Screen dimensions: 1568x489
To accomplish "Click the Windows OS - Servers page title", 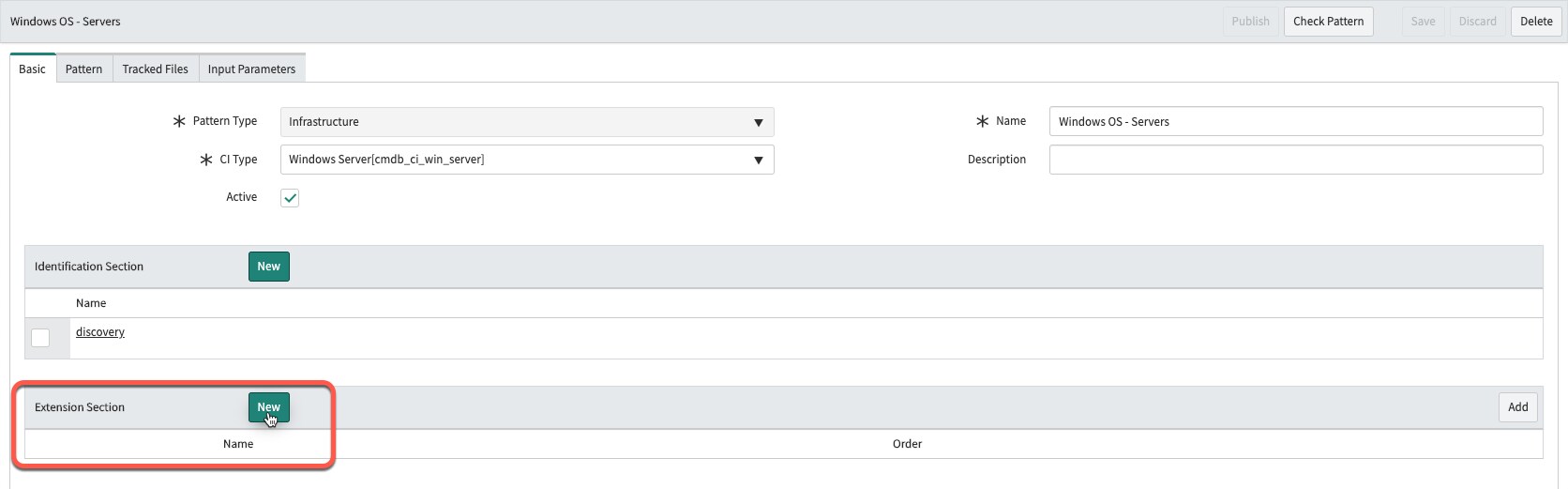I will click(x=66, y=22).
